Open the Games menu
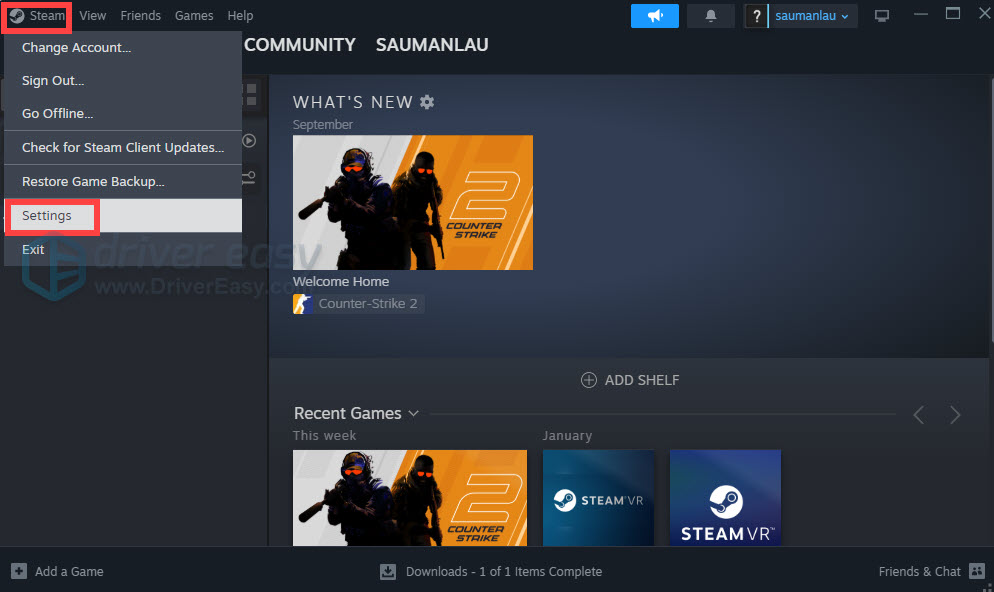Image resolution: width=994 pixels, height=592 pixels. 193,15
